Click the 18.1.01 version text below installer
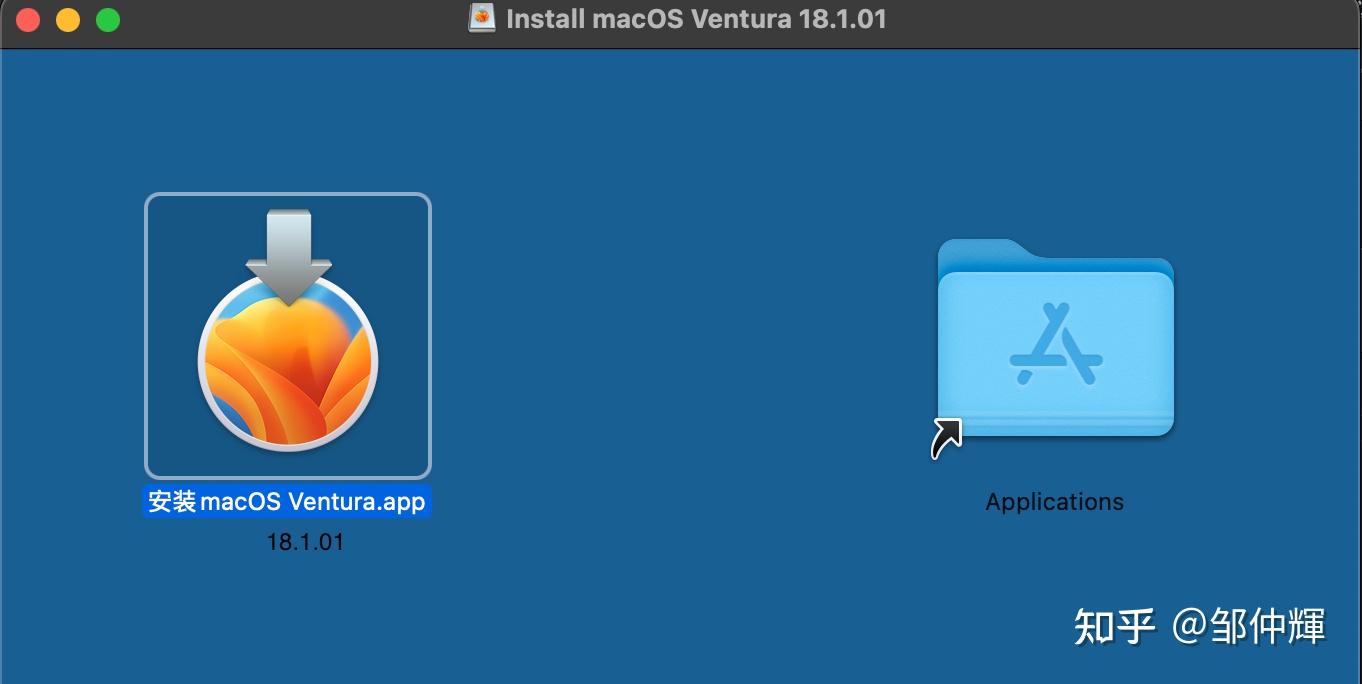1362x684 pixels. click(305, 542)
